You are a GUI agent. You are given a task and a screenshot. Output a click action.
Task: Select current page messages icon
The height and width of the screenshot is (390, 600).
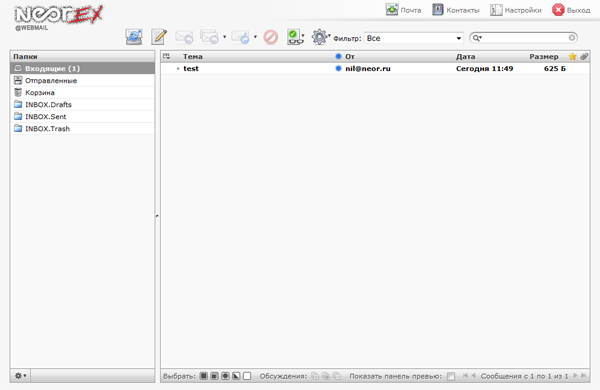pyautogui.click(x=214, y=376)
